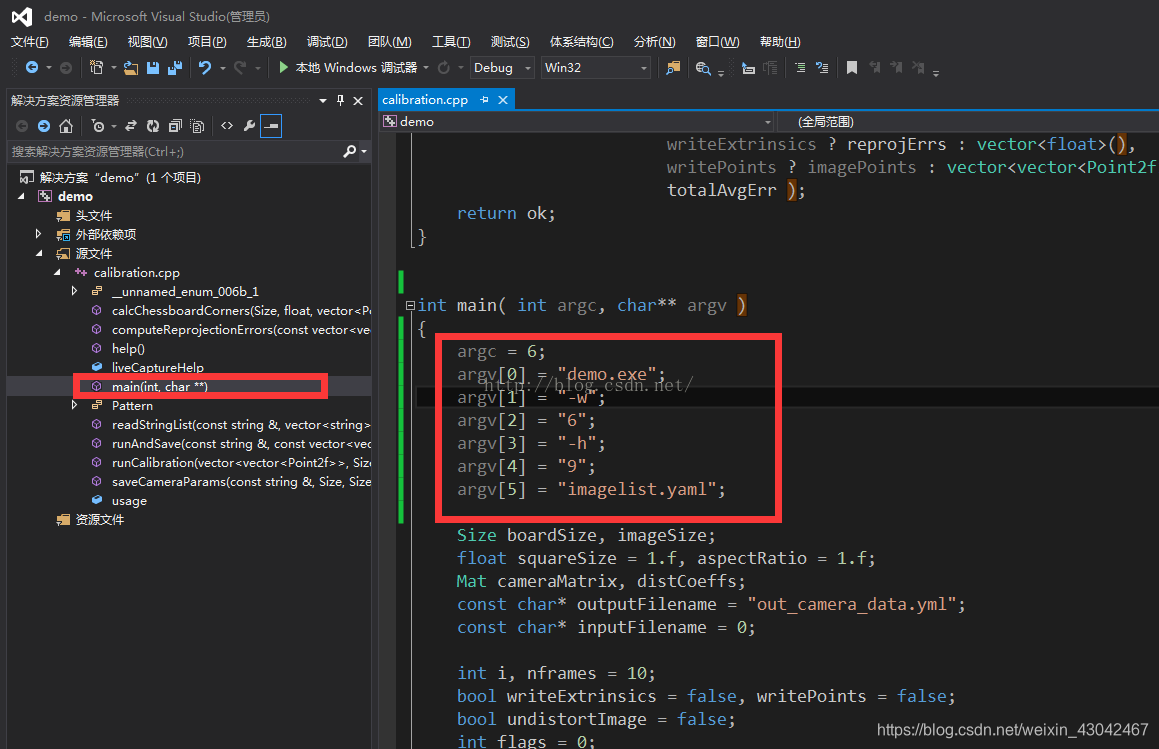Image resolution: width=1159 pixels, height=749 pixels.
Task: Open the 文件(F) menu
Action: click(x=30, y=42)
